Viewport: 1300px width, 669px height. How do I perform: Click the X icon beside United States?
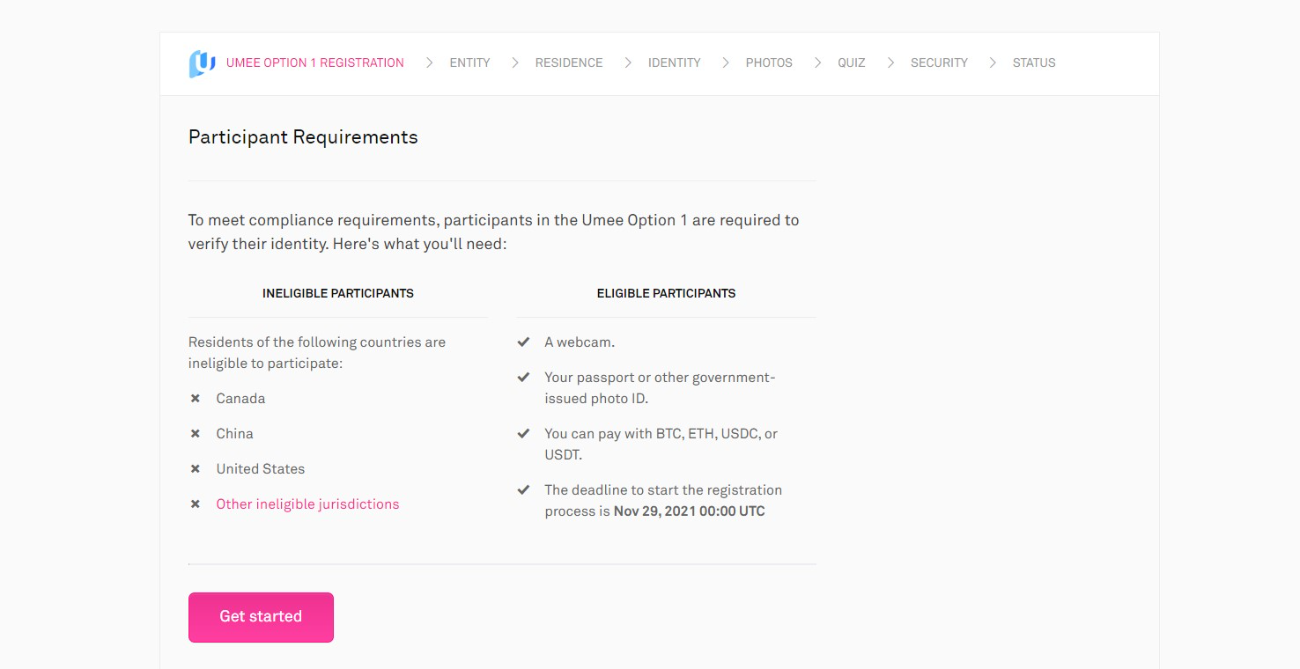click(195, 469)
